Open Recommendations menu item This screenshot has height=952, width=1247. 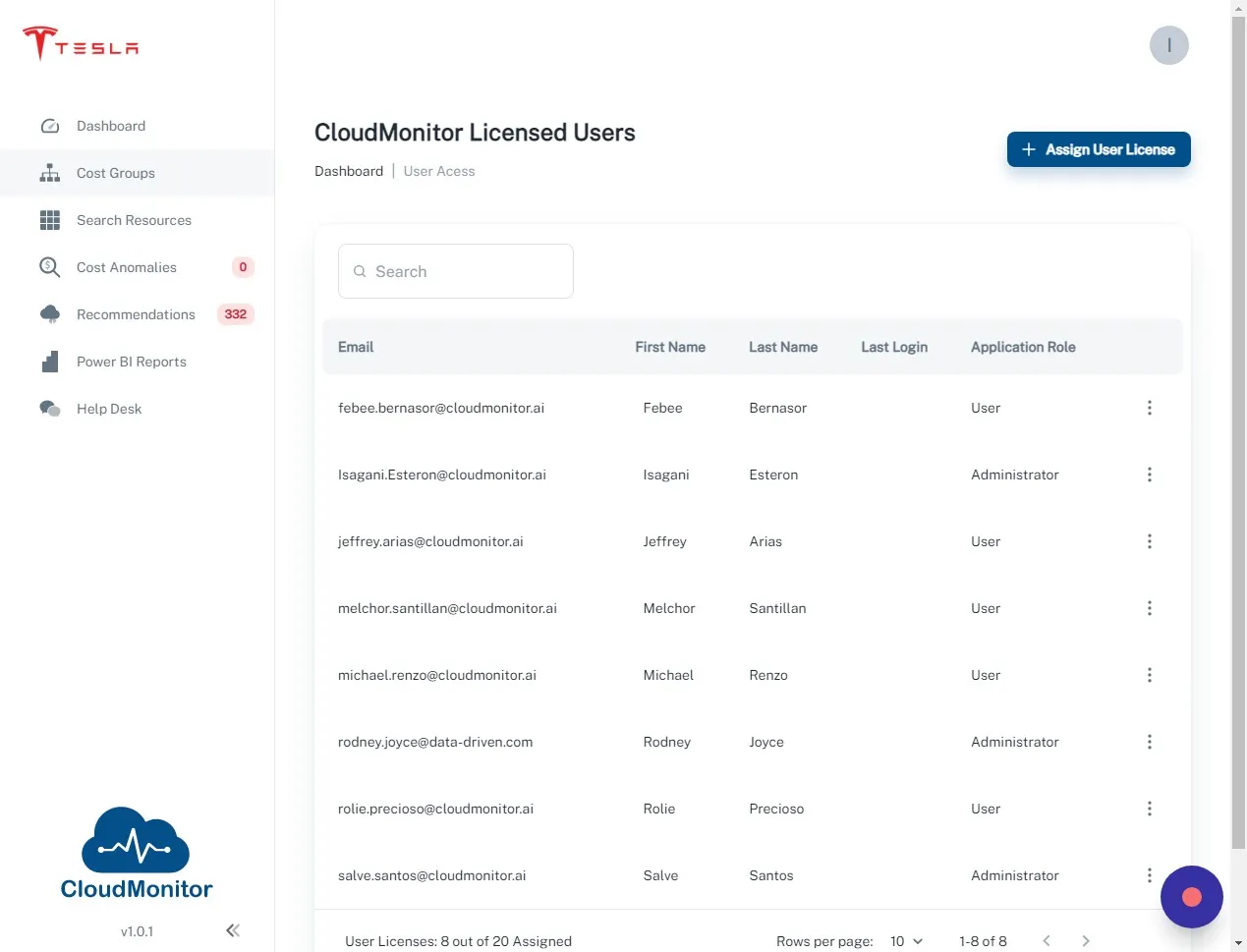tap(137, 314)
